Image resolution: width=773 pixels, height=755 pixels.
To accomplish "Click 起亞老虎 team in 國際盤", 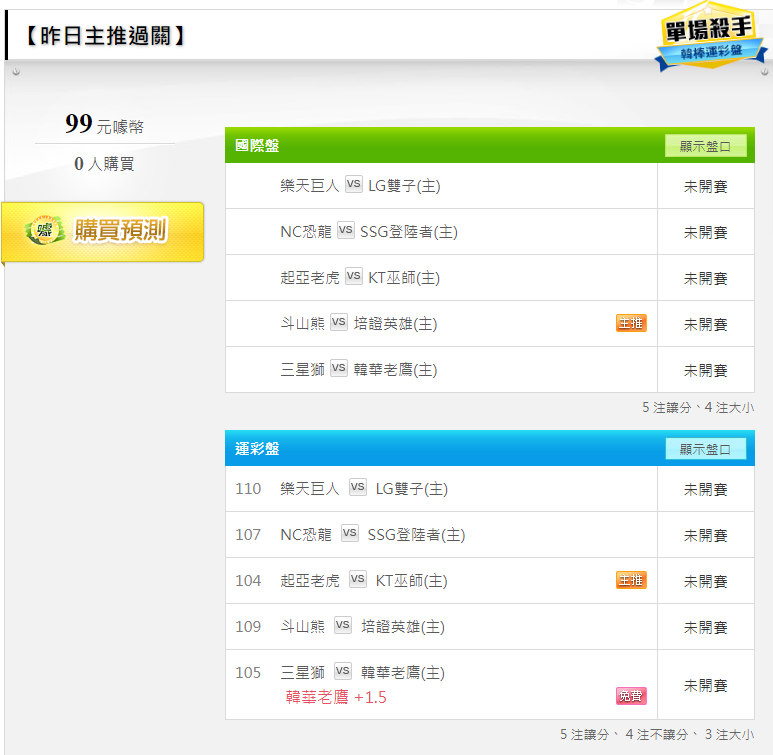I will [x=310, y=278].
